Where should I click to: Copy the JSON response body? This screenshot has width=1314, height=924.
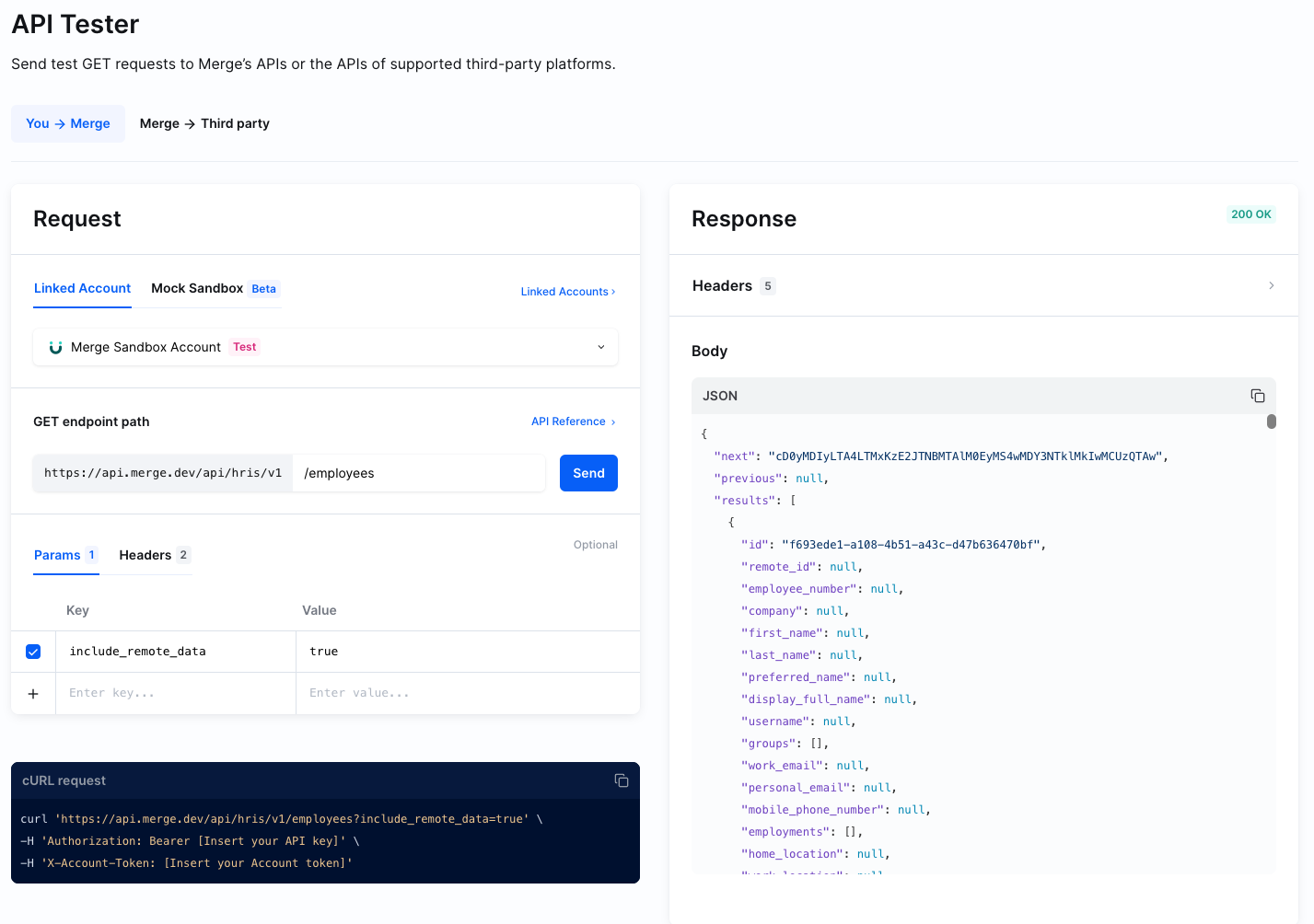[1257, 396]
